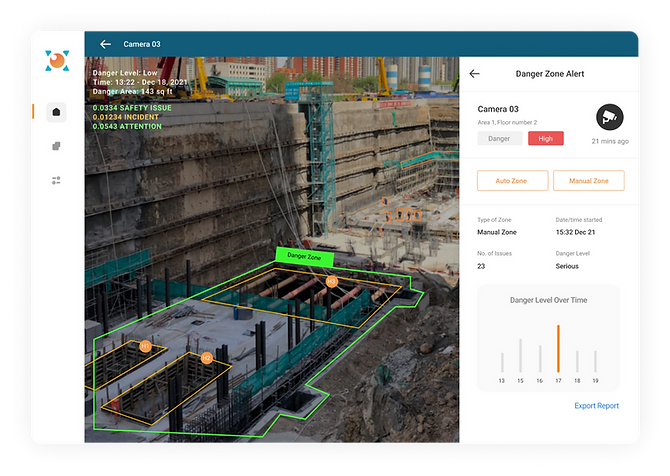Choose the Auto Zone button
Screen dimensions: 670x476
pos(512,181)
